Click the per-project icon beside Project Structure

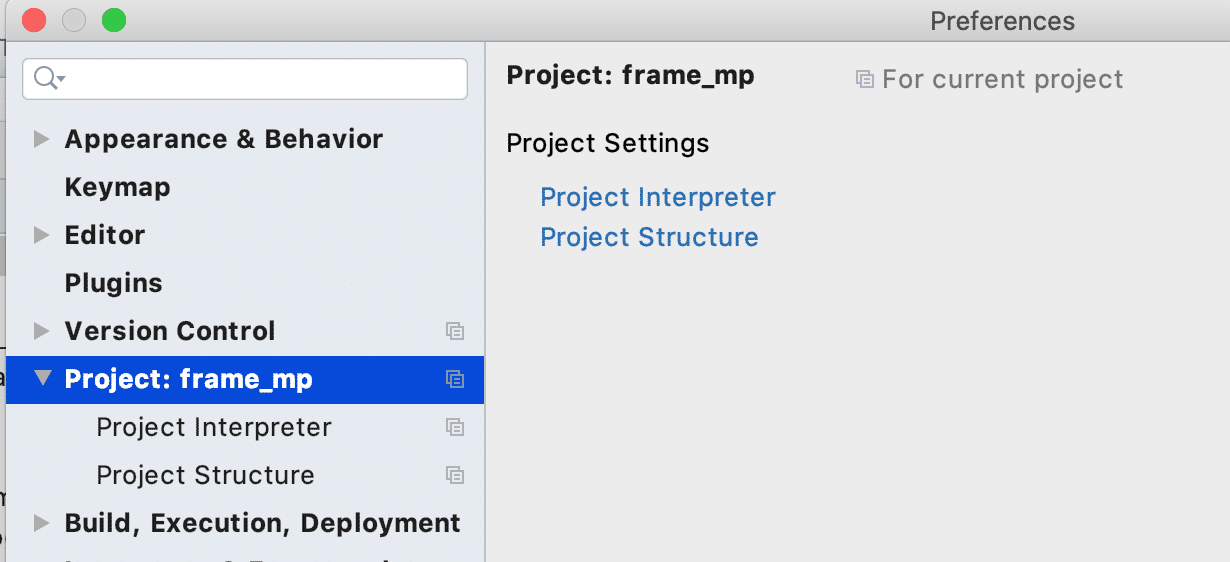tap(455, 475)
